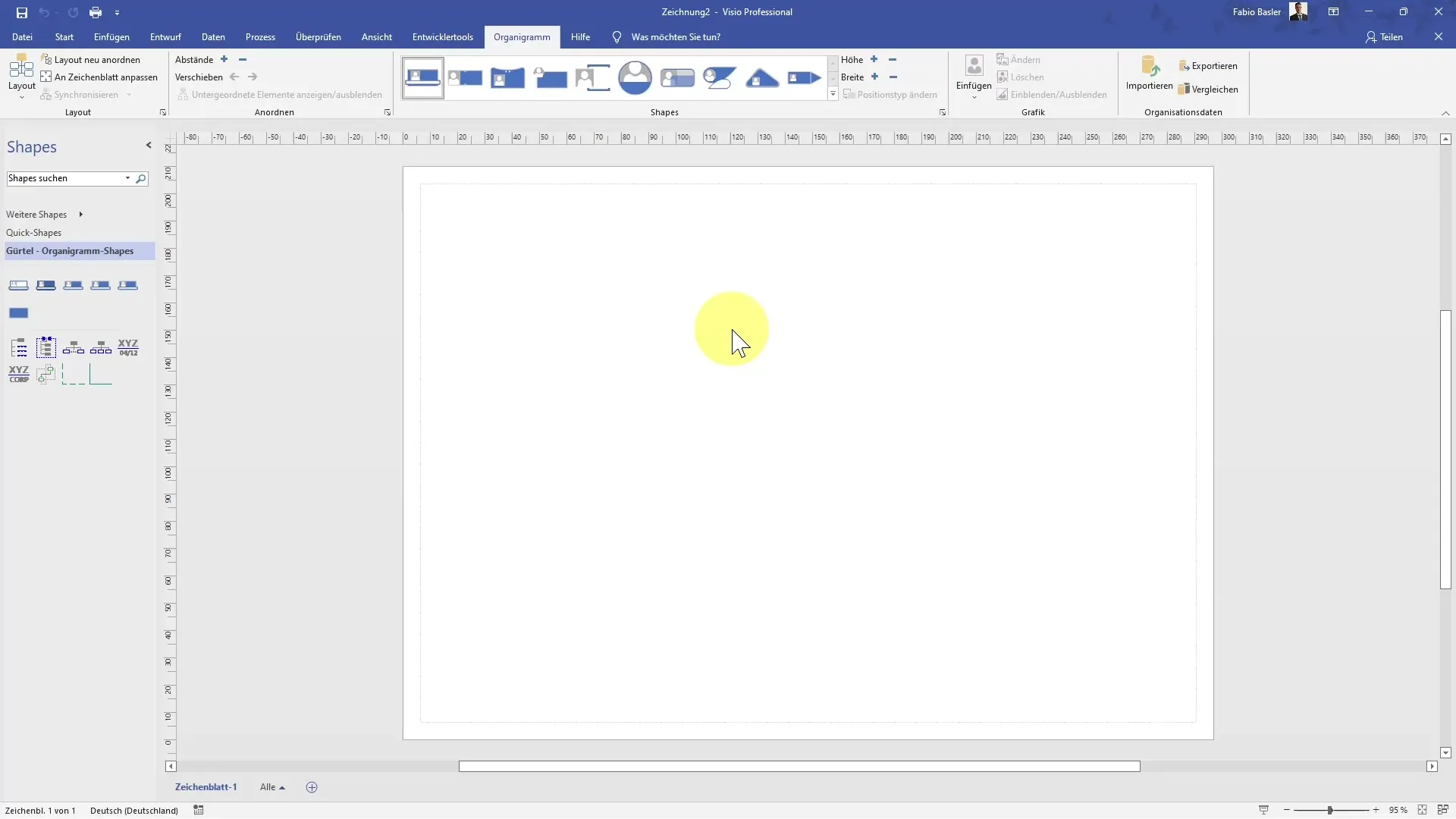This screenshot has height=819, width=1456.
Task: Open the Prozess ribbon tab
Action: click(x=260, y=36)
